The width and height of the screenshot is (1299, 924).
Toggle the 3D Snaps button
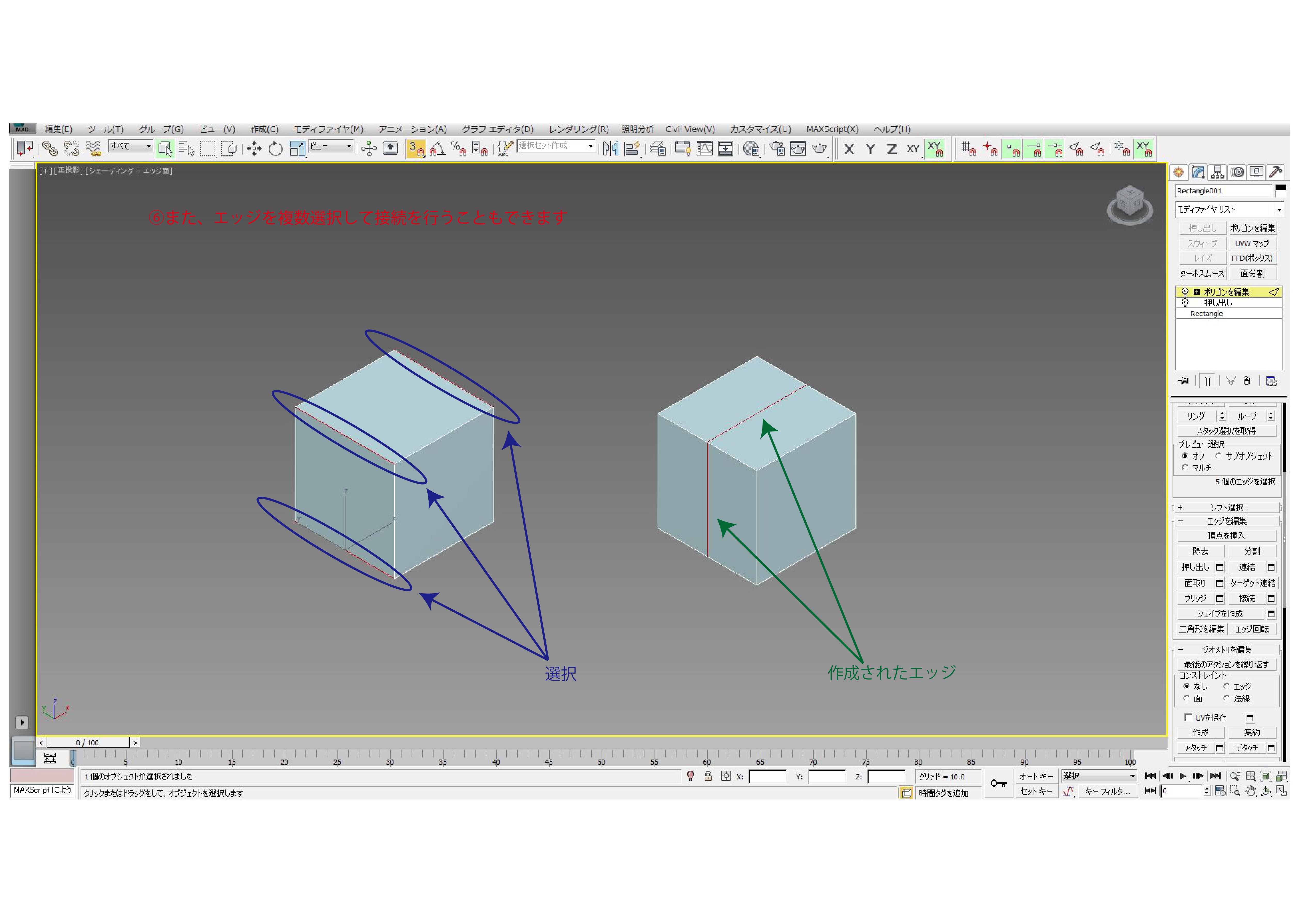pos(416,148)
